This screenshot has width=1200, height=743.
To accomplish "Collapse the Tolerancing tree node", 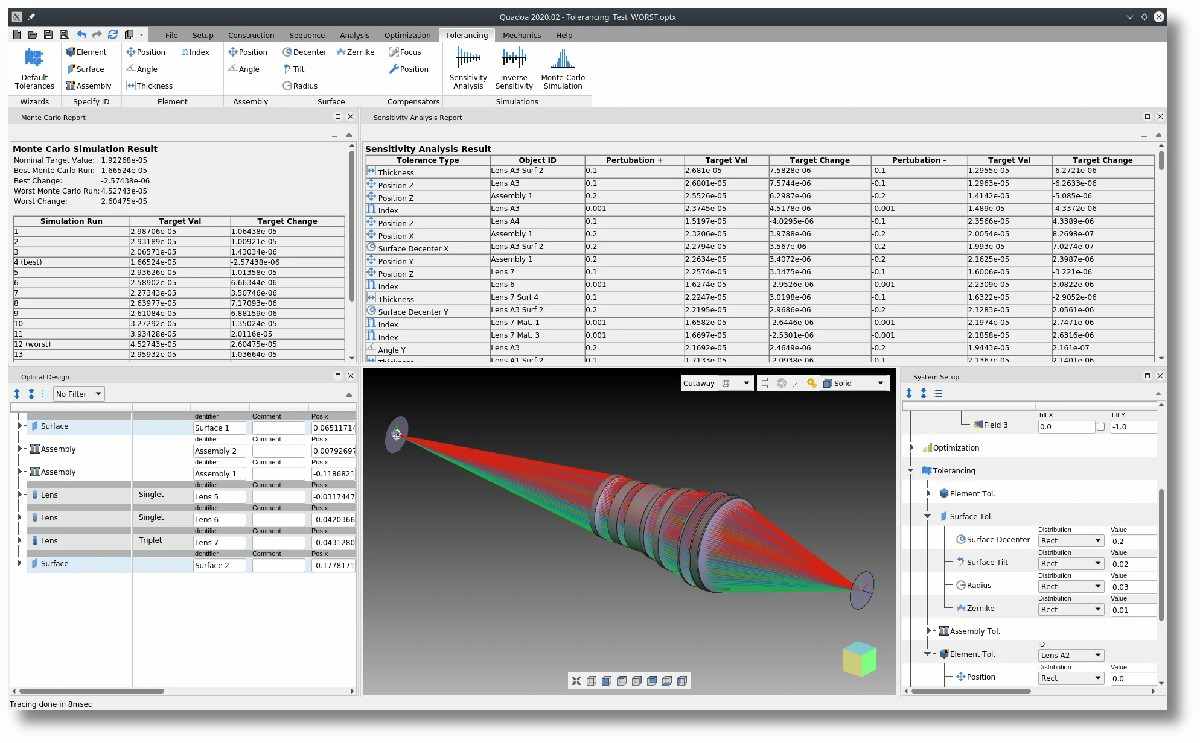I will click(912, 470).
